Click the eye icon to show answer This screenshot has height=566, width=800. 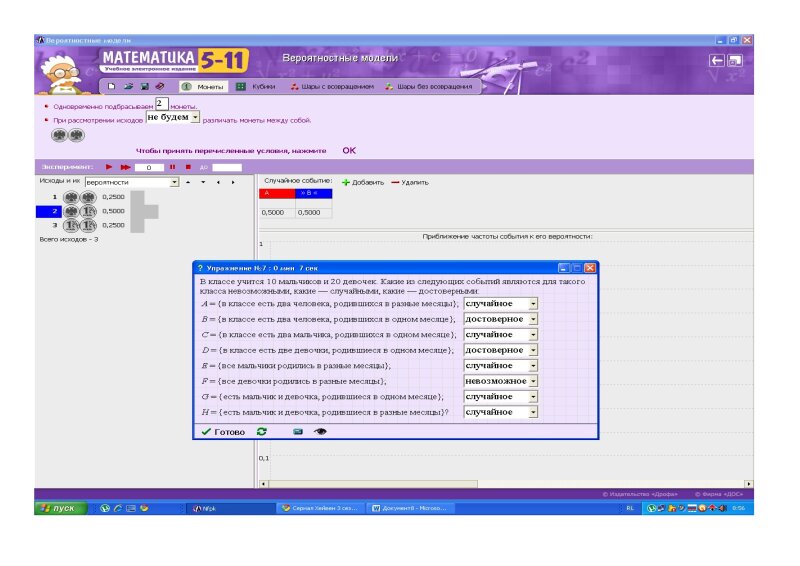320,432
